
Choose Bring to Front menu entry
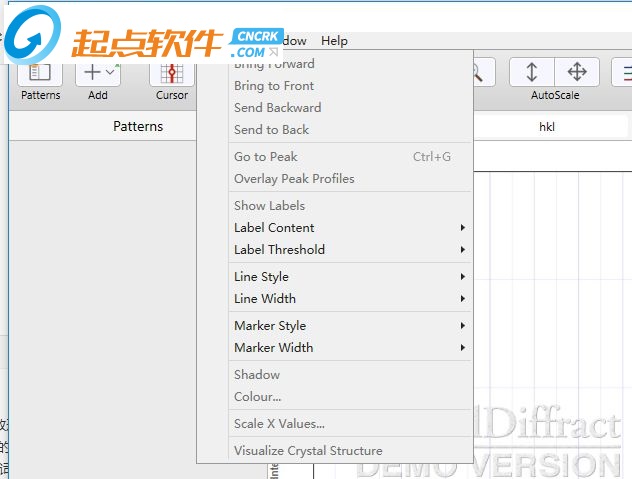click(x=350, y=85)
